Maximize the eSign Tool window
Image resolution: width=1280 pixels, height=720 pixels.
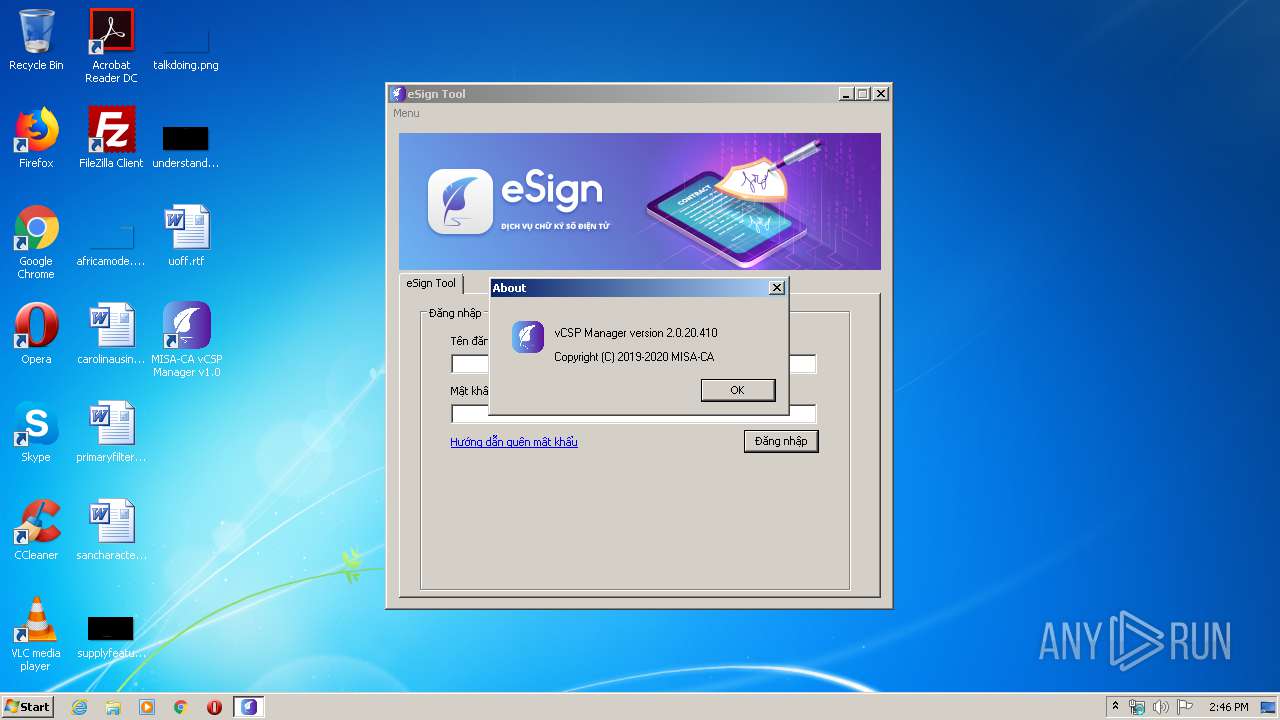(863, 94)
